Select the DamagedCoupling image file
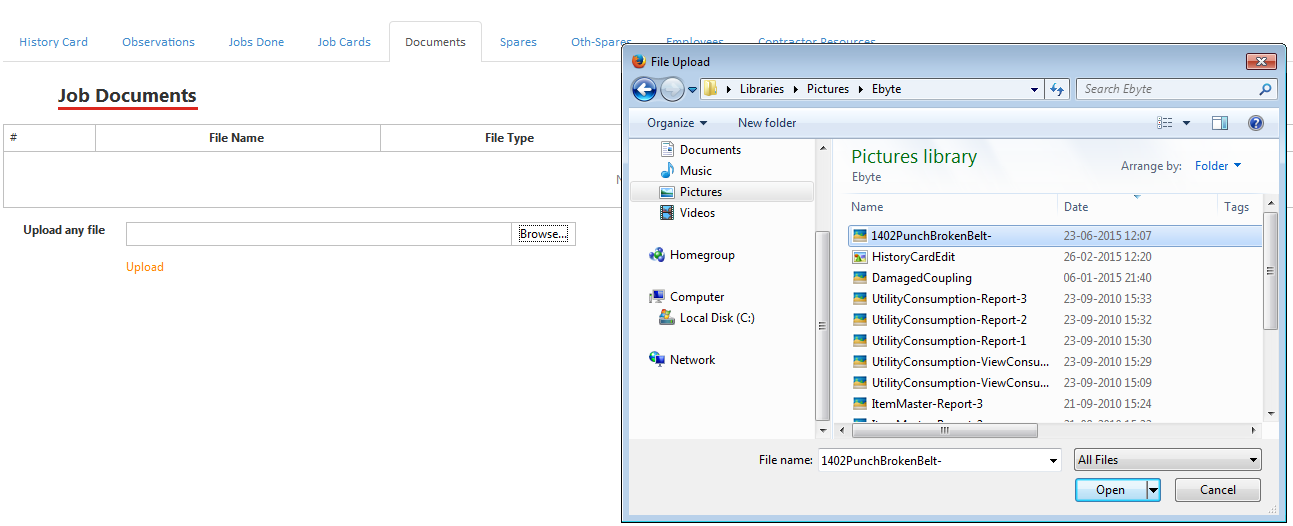 [x=921, y=278]
